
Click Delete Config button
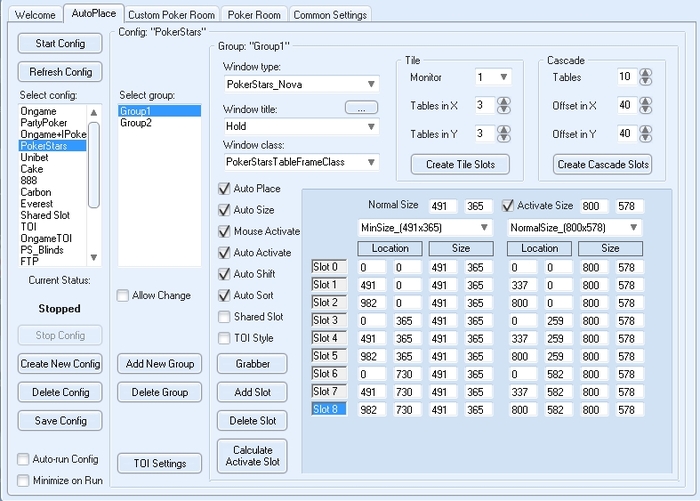tap(60, 392)
